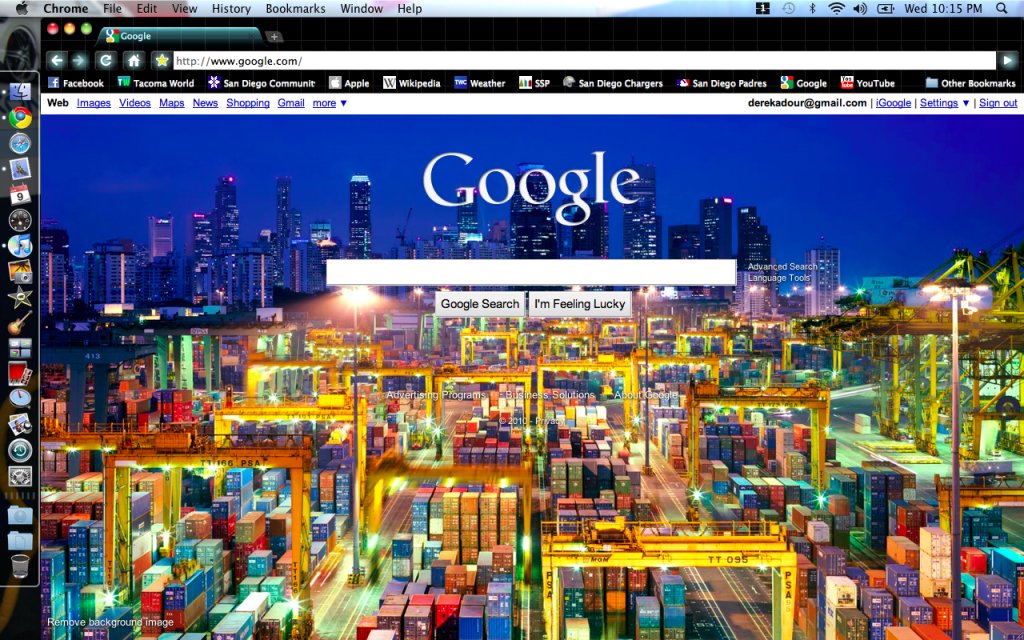The height and width of the screenshot is (640, 1024).
Task: Open System Preferences gear icon in dock
Action: click(x=20, y=476)
